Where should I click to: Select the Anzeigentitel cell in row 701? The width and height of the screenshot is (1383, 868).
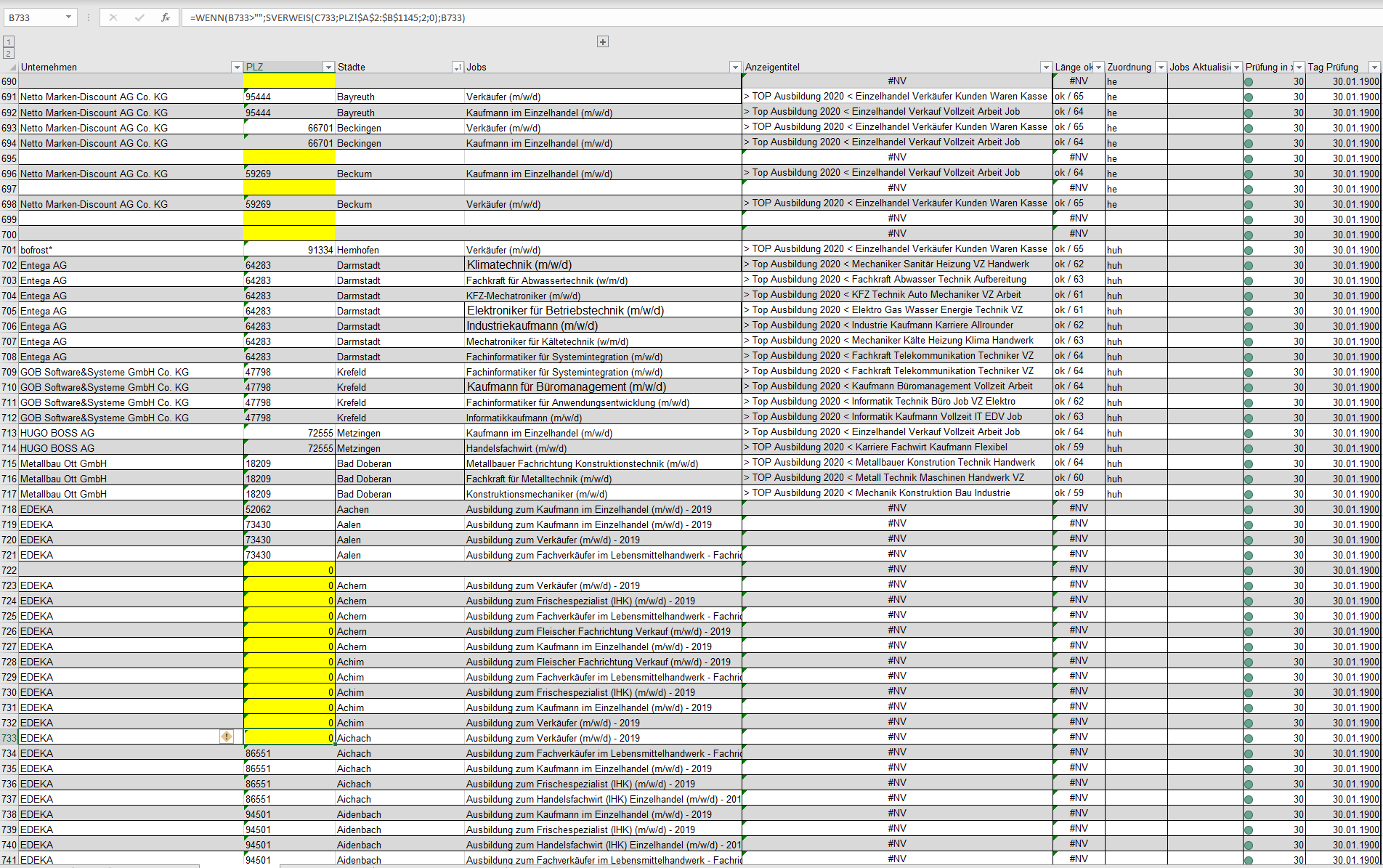[x=897, y=250]
